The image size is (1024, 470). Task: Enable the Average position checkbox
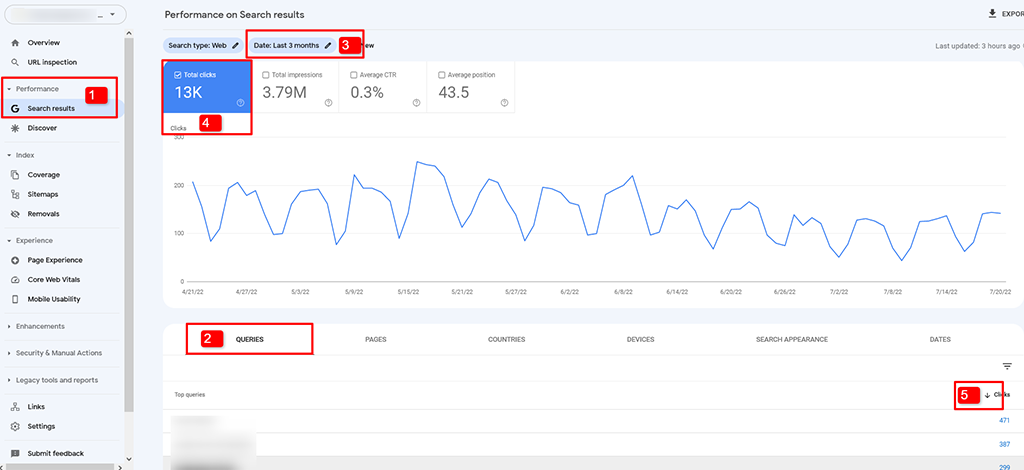441,75
